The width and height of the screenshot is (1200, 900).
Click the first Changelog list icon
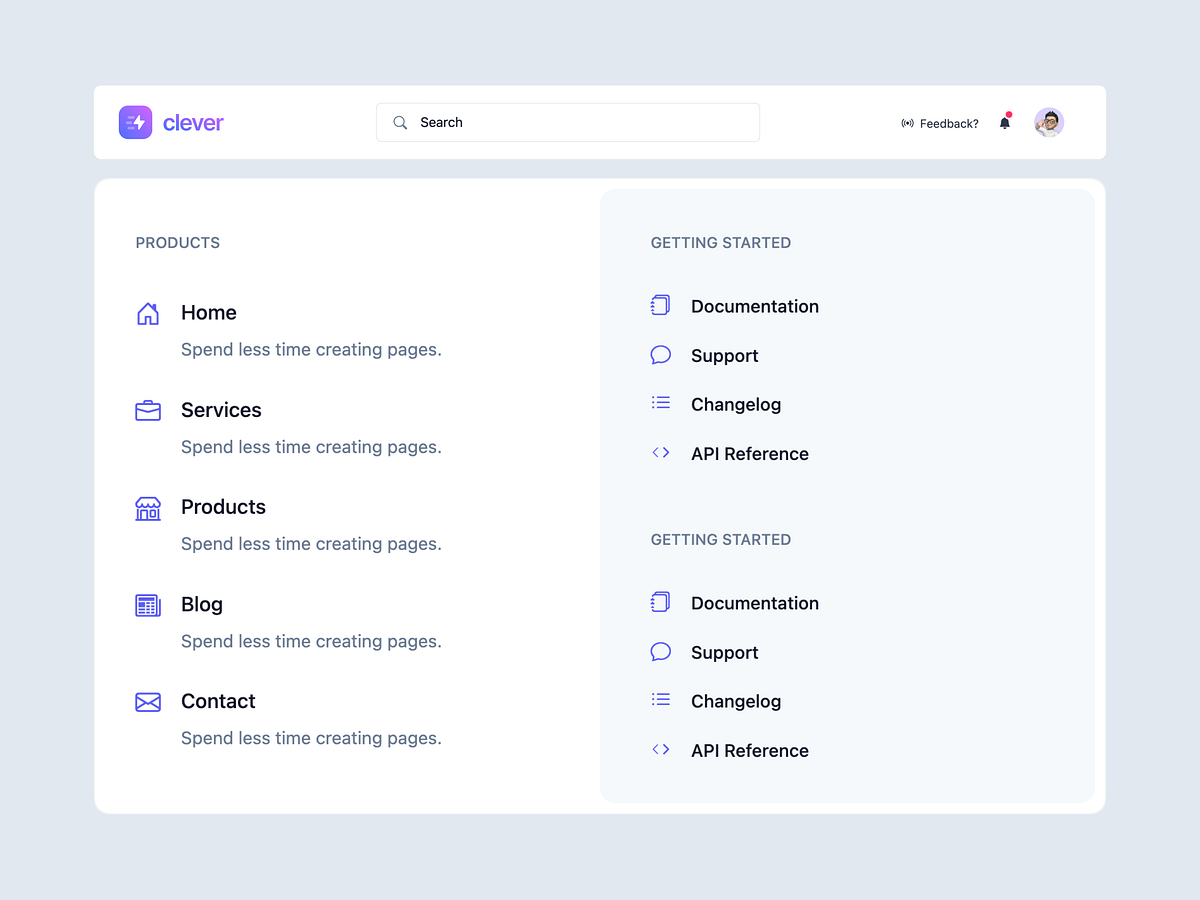coord(660,403)
